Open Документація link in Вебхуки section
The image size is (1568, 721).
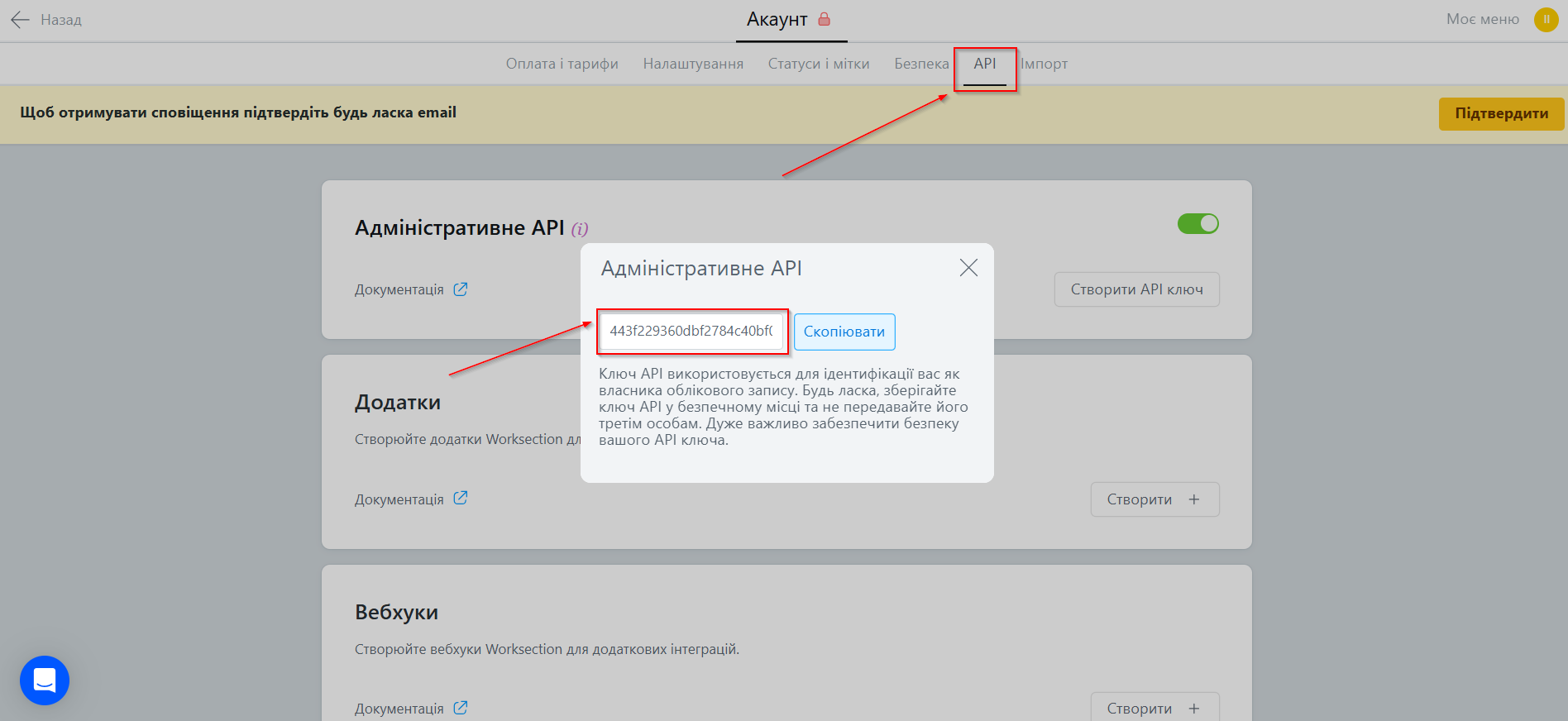point(399,709)
